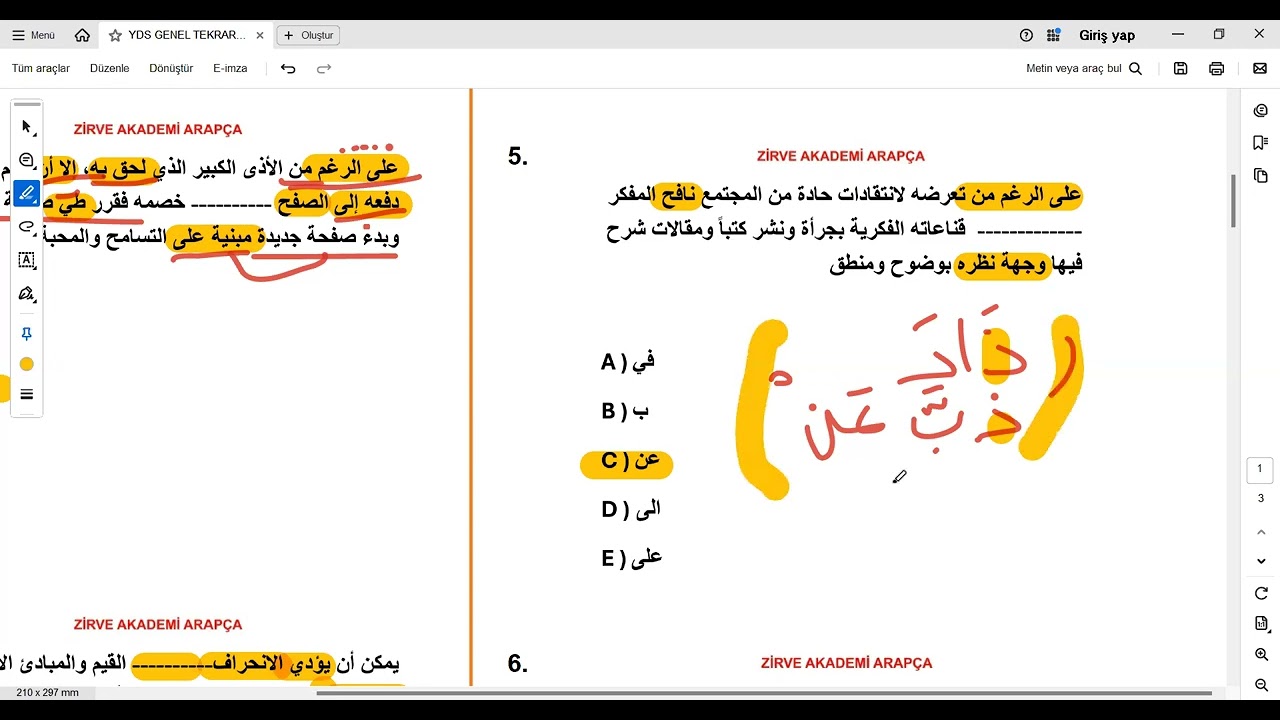1280x720 pixels.
Task: Go to the Home view icon
Action: (82, 35)
